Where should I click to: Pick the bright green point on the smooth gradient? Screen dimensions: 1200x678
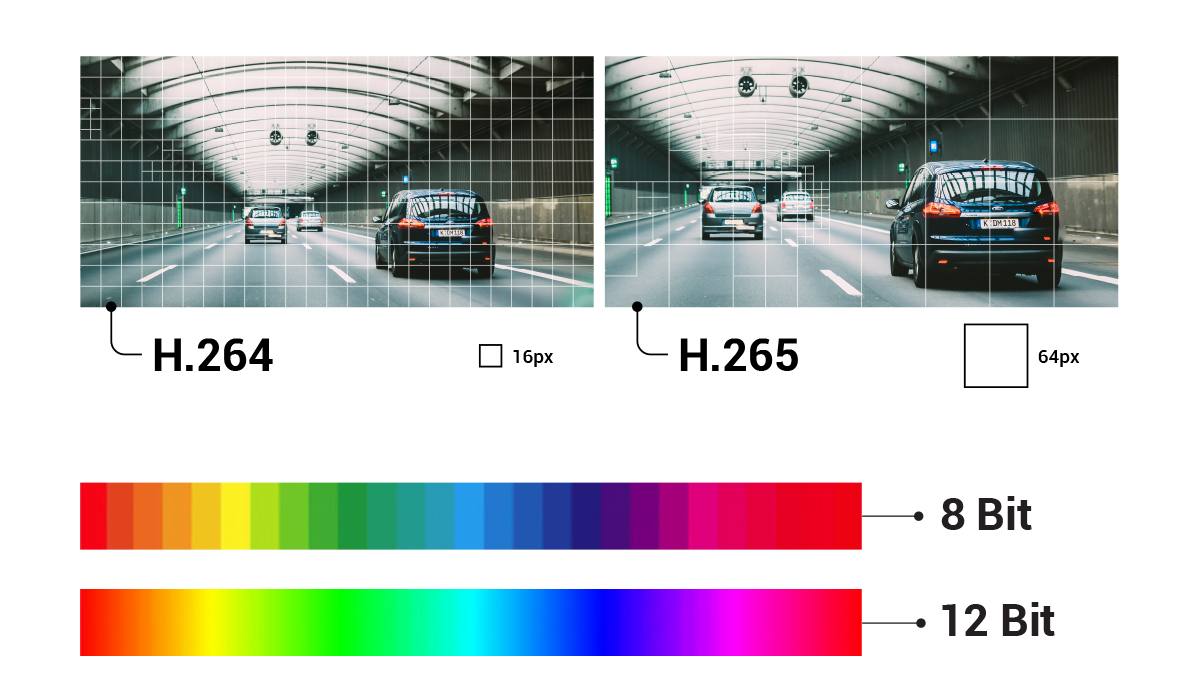340,623
